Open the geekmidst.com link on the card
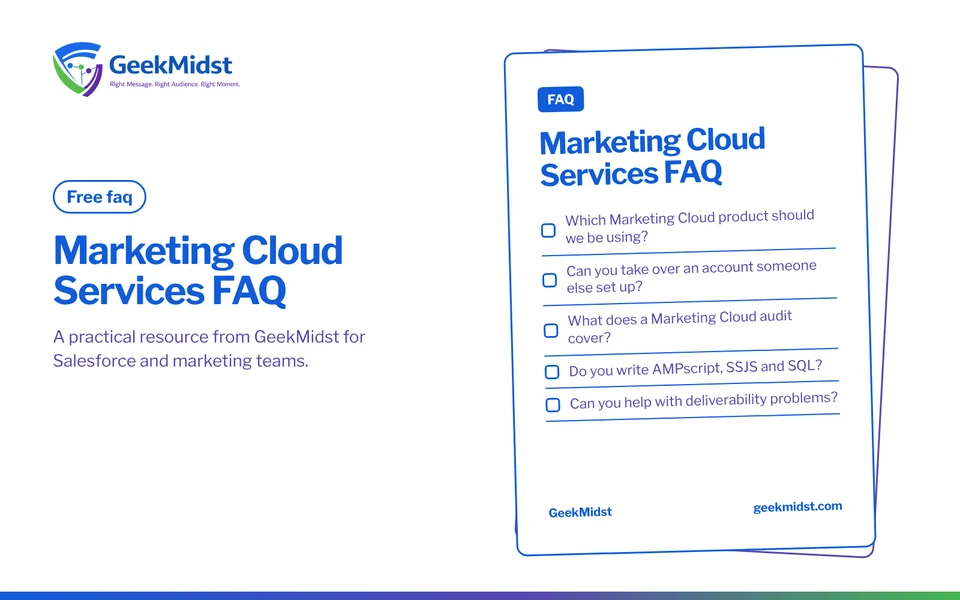 tap(797, 508)
